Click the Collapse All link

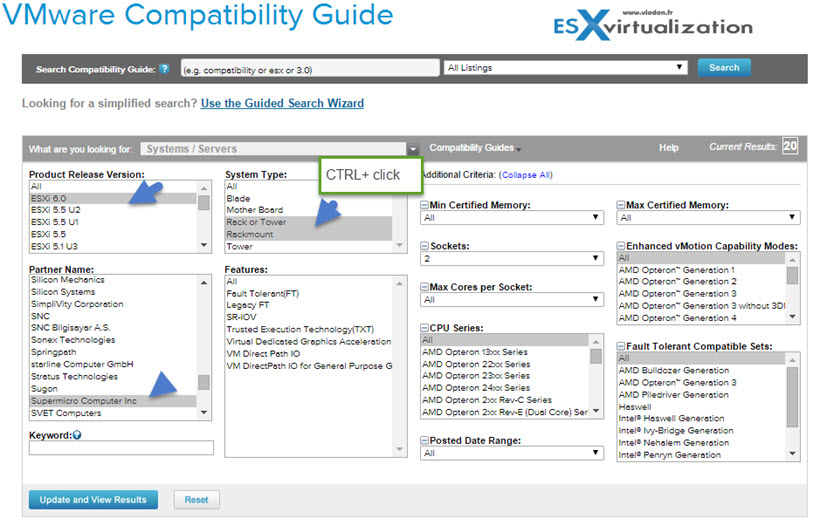click(526, 175)
